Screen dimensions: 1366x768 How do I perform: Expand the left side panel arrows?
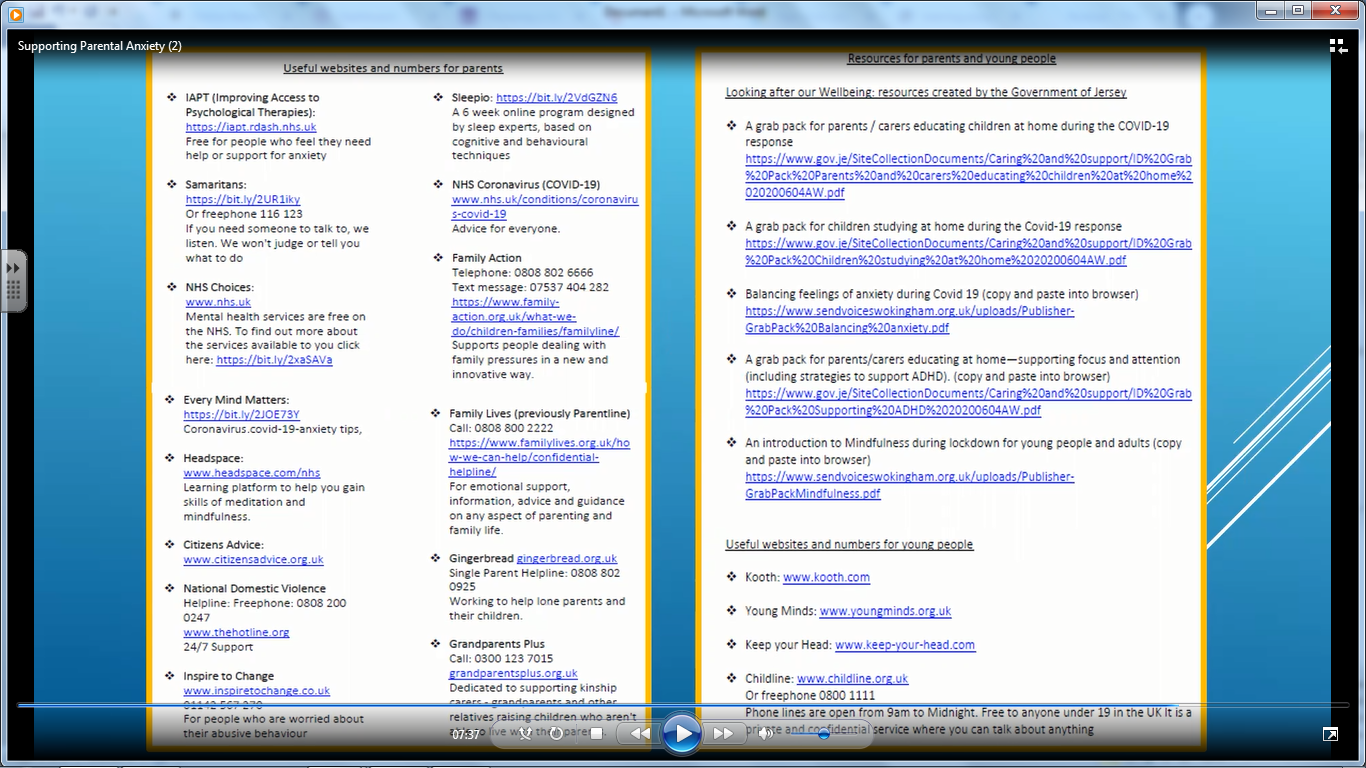point(13,268)
